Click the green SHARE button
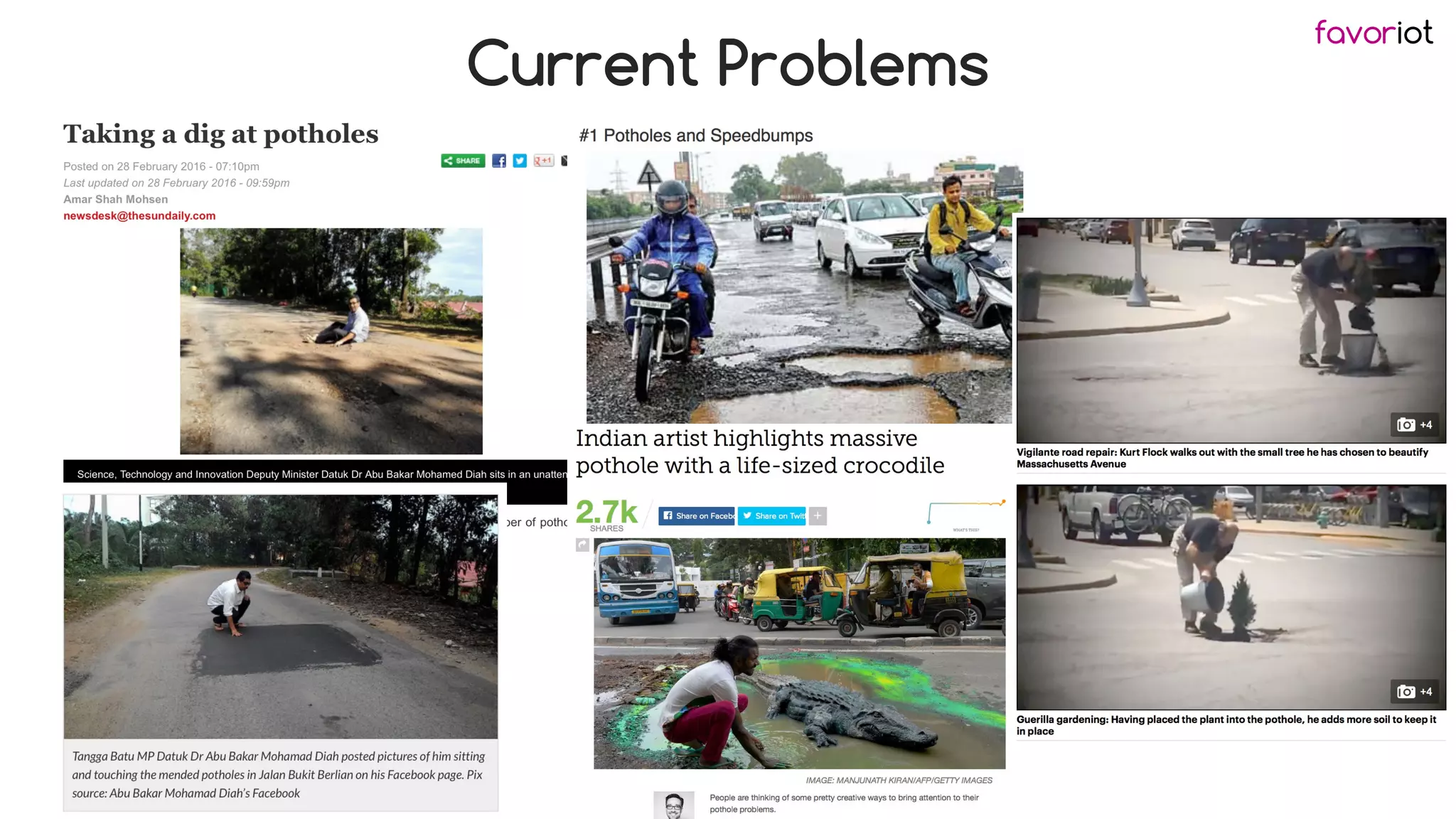The image size is (1456, 819). 463,161
